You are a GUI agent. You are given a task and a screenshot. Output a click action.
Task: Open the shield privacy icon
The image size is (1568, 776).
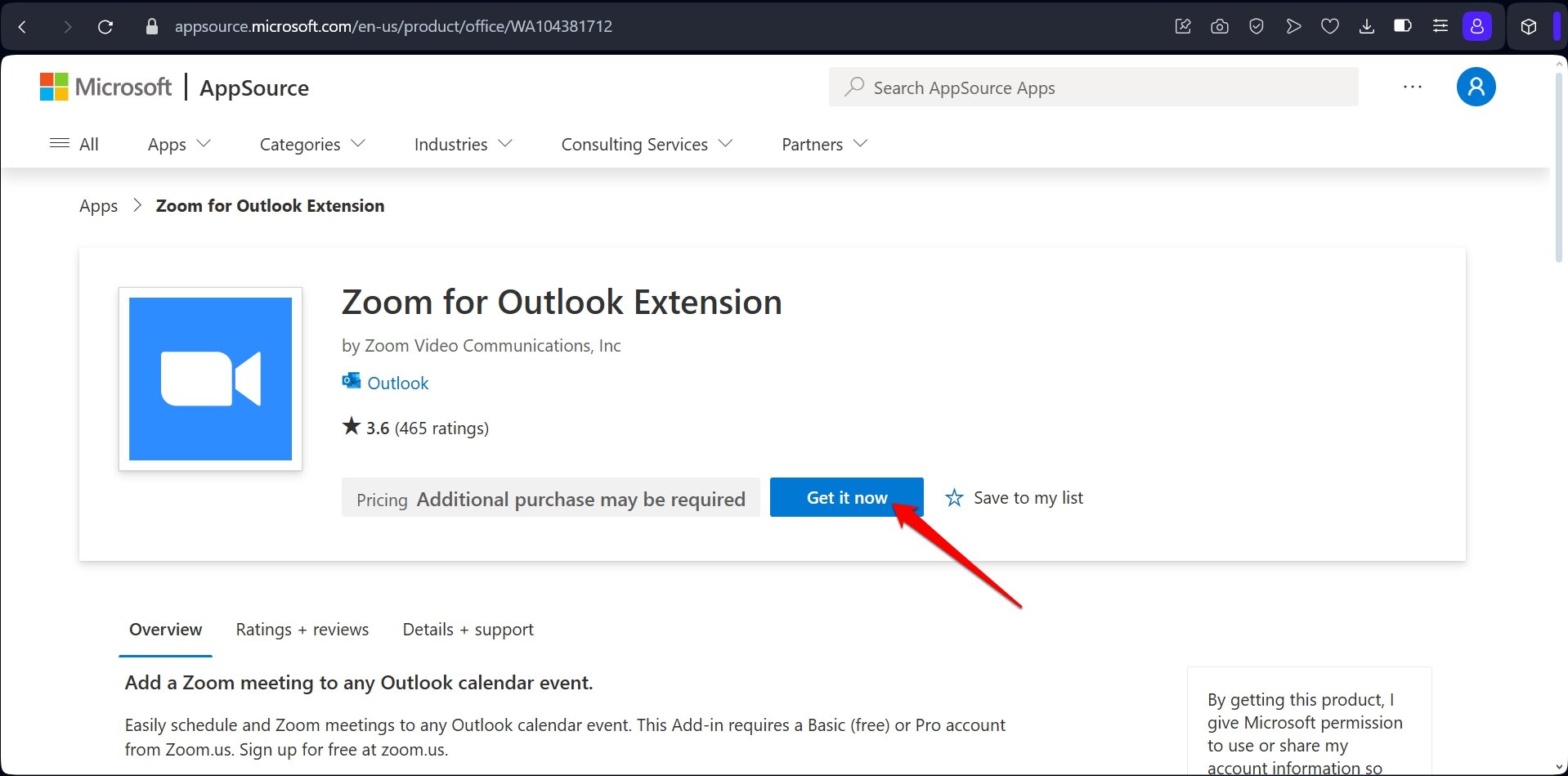pyautogui.click(x=1257, y=26)
